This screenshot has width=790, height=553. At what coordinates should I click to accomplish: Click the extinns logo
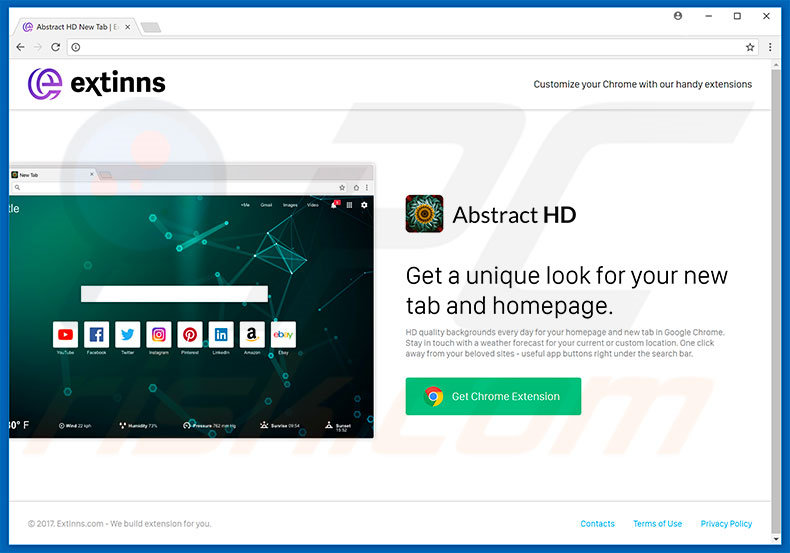coord(96,84)
